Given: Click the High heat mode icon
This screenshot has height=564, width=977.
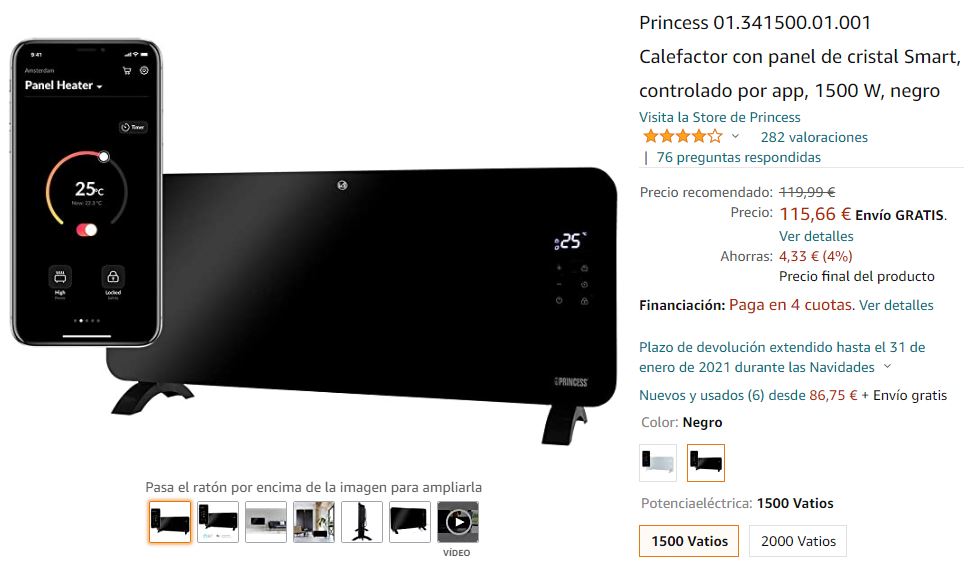Looking at the screenshot, I should 60,277.
